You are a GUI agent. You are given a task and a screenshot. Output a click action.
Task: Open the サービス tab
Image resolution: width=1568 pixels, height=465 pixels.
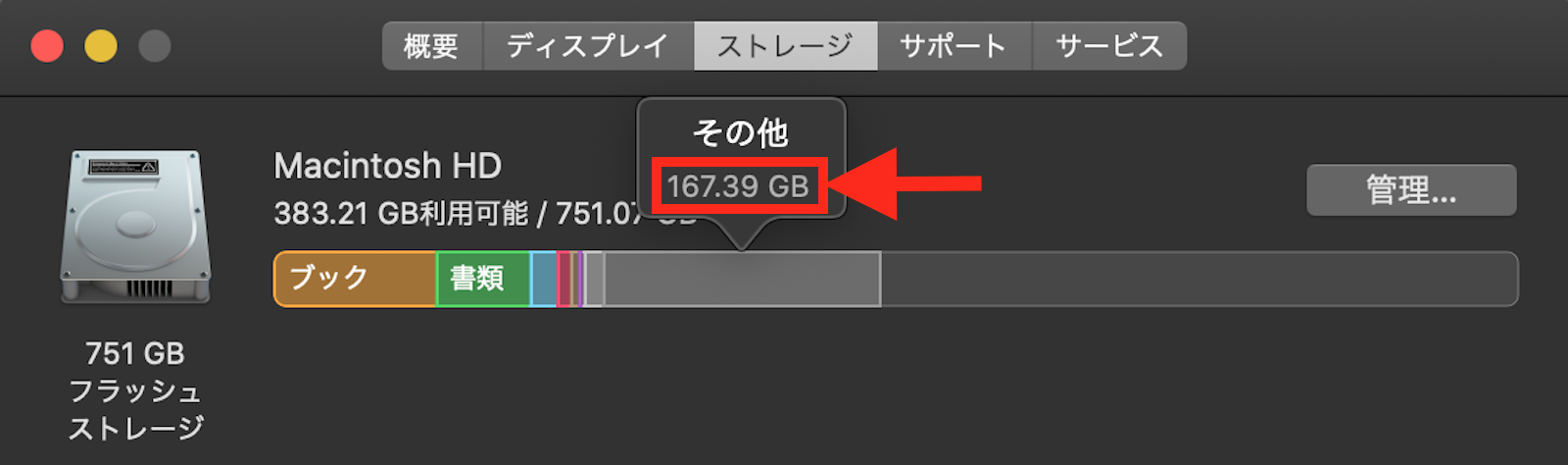coord(1109,46)
